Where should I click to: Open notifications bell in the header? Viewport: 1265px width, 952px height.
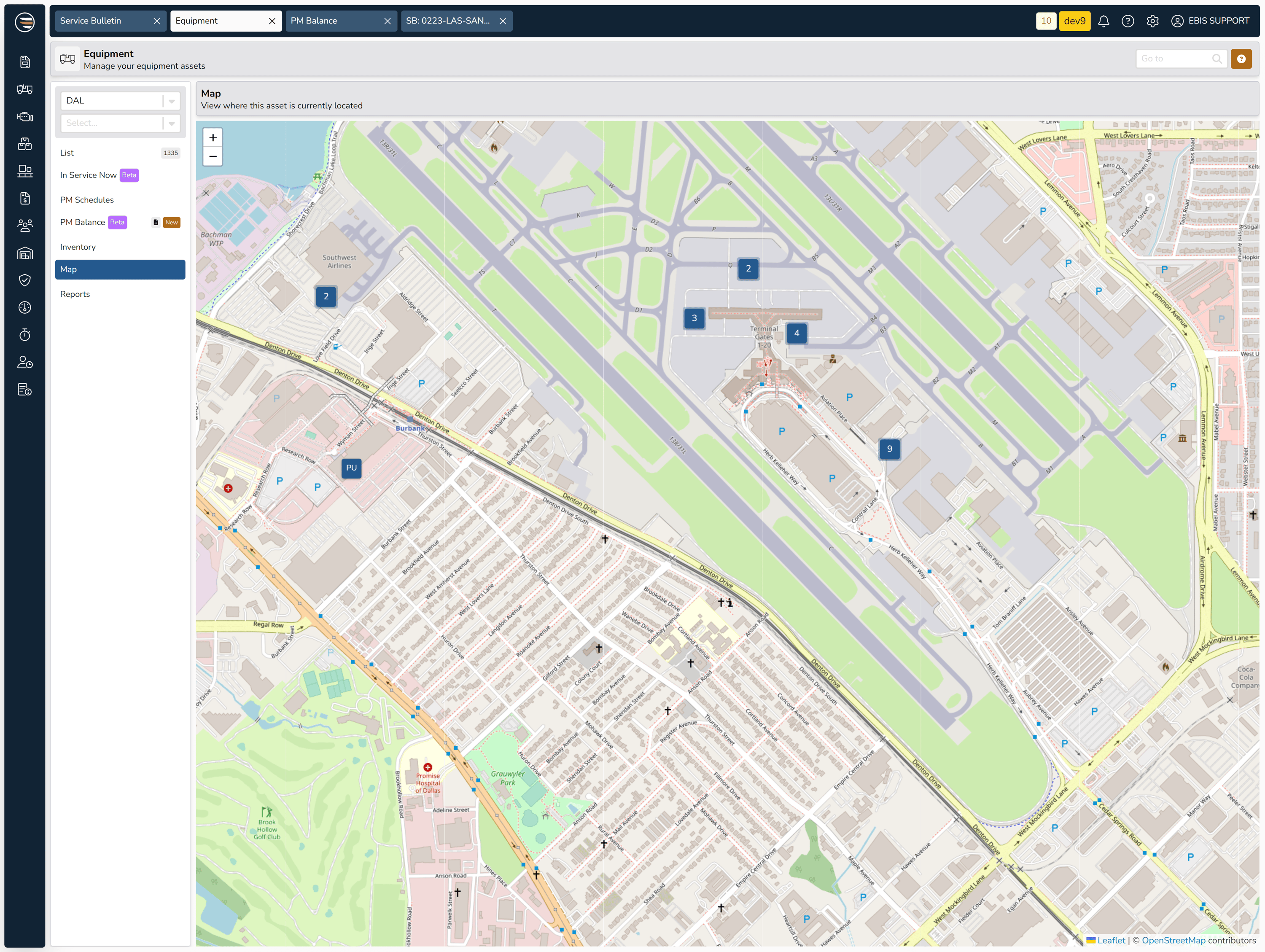click(x=1103, y=21)
